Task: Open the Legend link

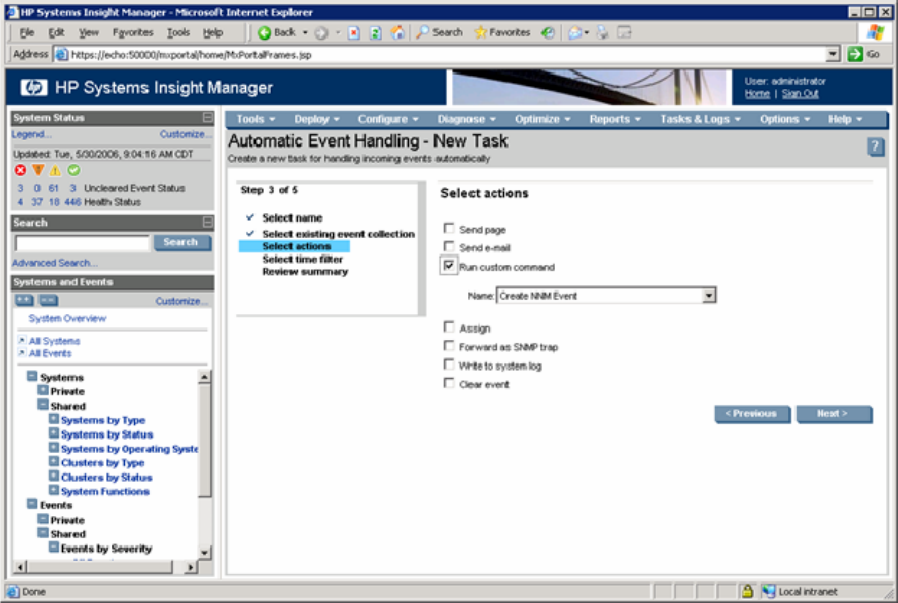Action: pos(31,134)
